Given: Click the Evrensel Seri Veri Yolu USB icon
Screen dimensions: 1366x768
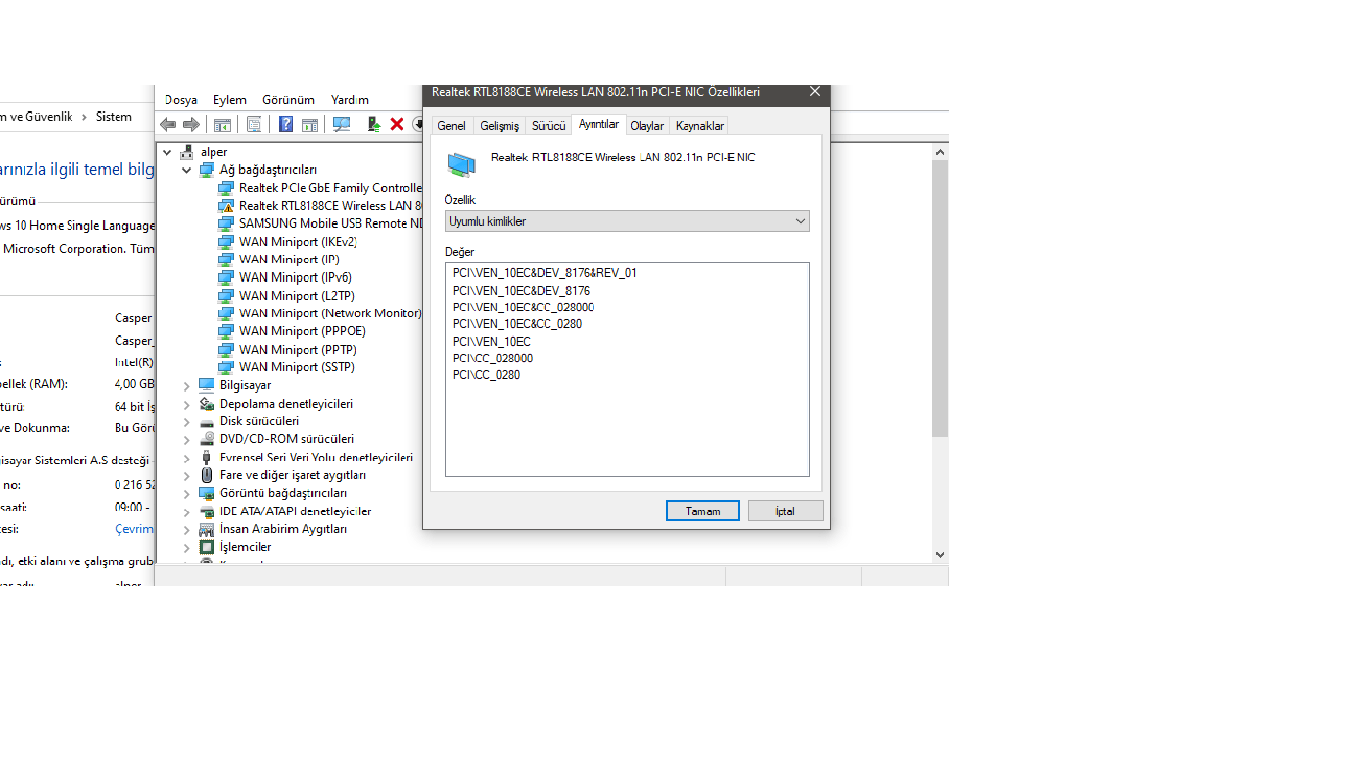Looking at the screenshot, I should (207, 457).
